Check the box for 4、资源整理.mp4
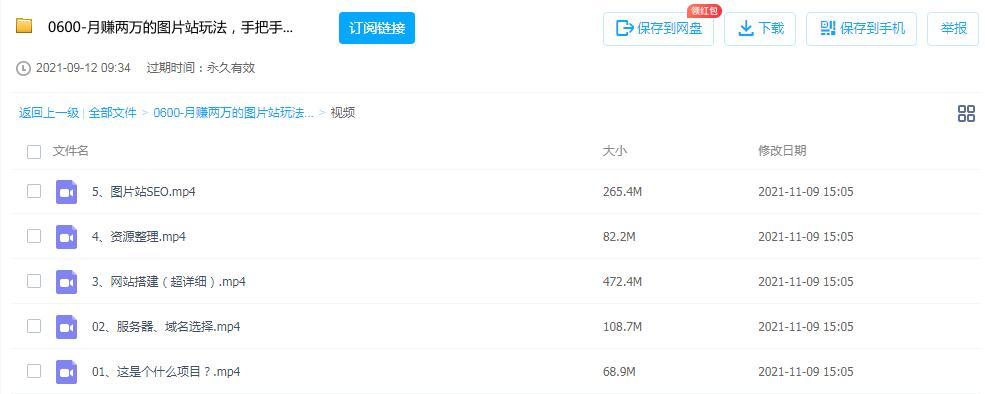985x394 pixels. click(x=34, y=236)
